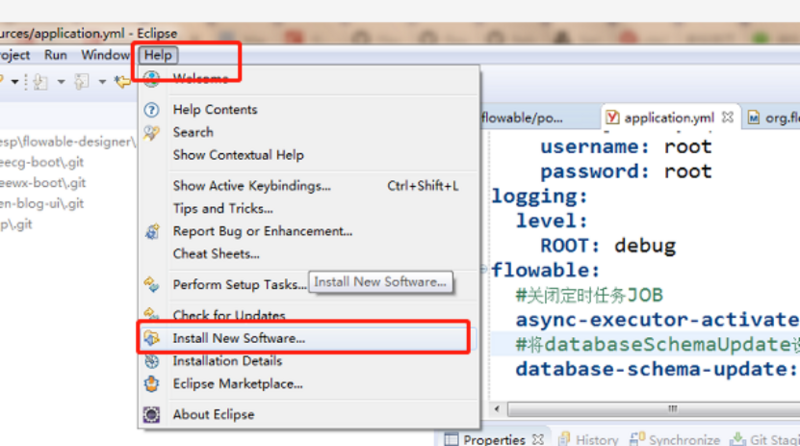
Task: Open the previous annotation dropdown arrow
Action: coord(102,82)
